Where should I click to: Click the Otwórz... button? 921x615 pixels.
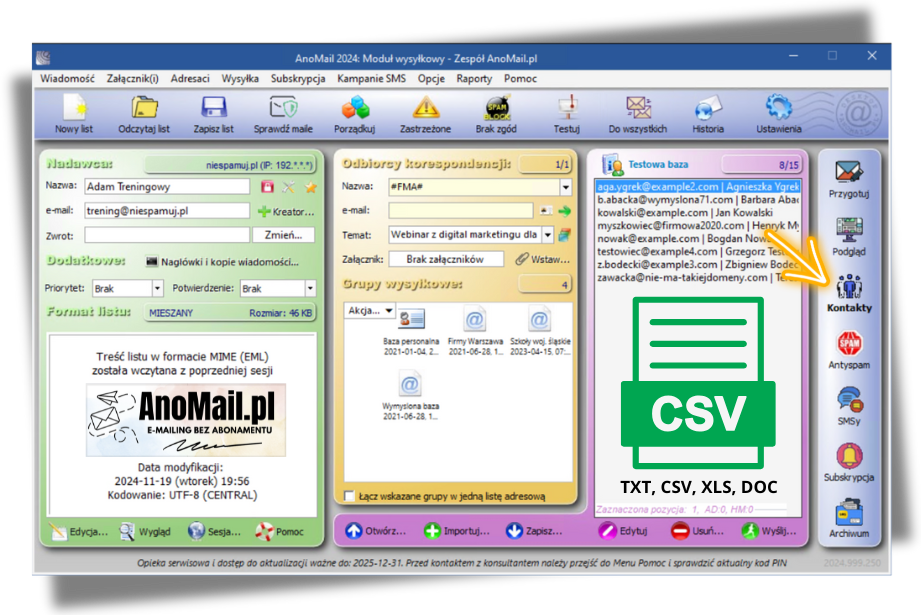click(375, 531)
